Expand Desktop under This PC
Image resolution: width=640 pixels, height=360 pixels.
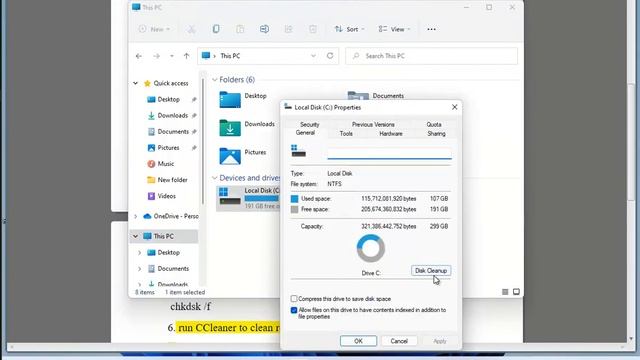140,253
